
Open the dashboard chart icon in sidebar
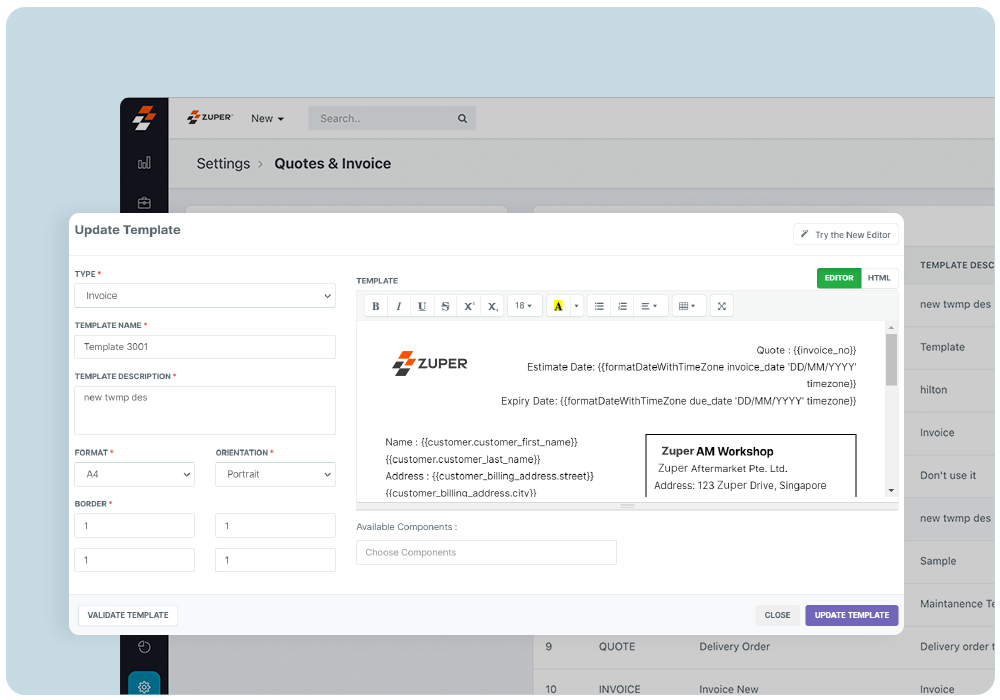click(x=144, y=163)
